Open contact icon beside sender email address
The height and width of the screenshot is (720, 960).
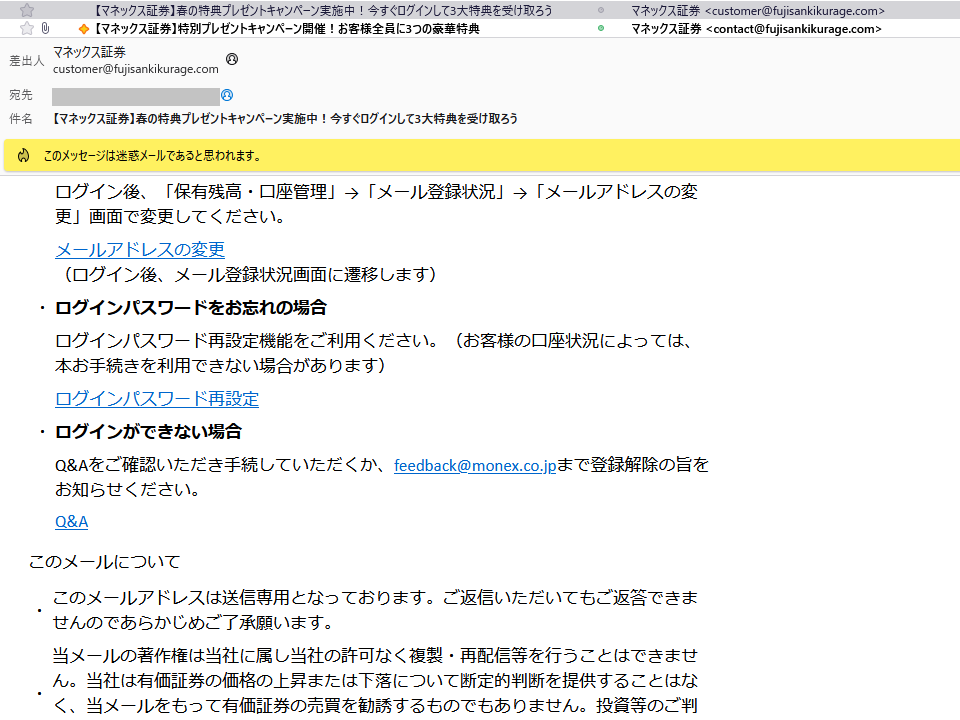(x=230, y=60)
